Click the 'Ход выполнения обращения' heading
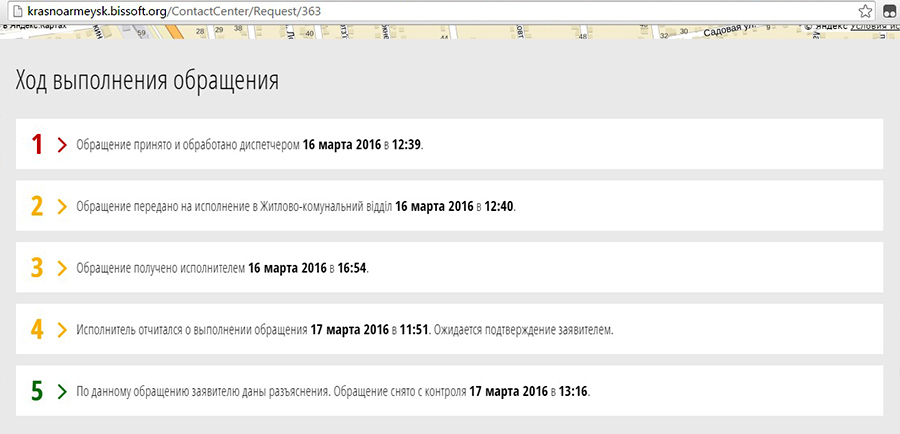Screen dimensions: 900x434 pyautogui.click(x=147, y=81)
